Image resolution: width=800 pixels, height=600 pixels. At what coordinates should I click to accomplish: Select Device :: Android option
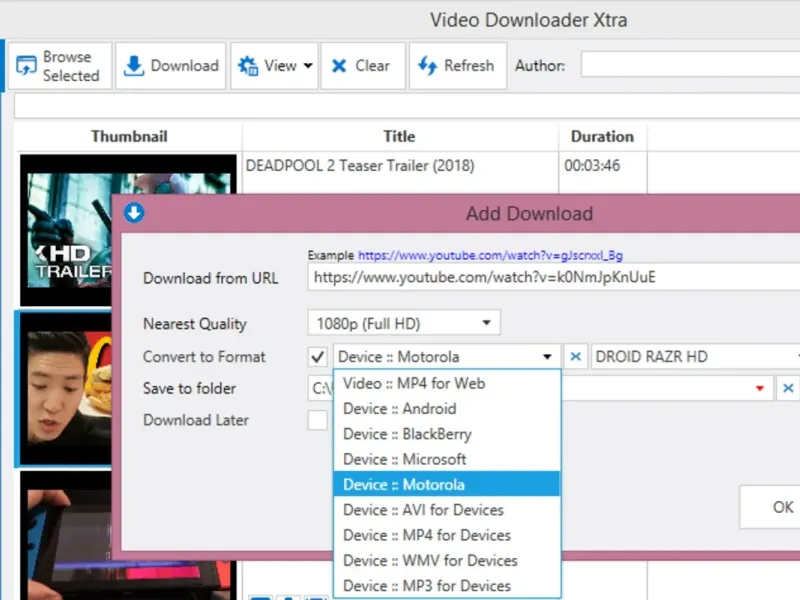point(447,409)
